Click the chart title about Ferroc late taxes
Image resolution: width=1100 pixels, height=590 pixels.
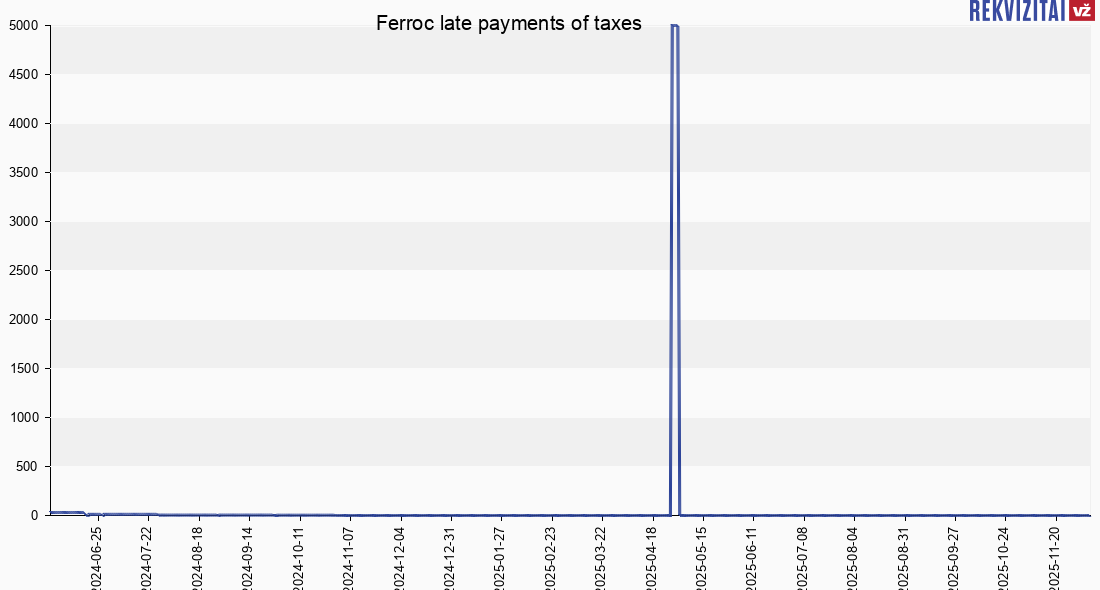point(508,23)
